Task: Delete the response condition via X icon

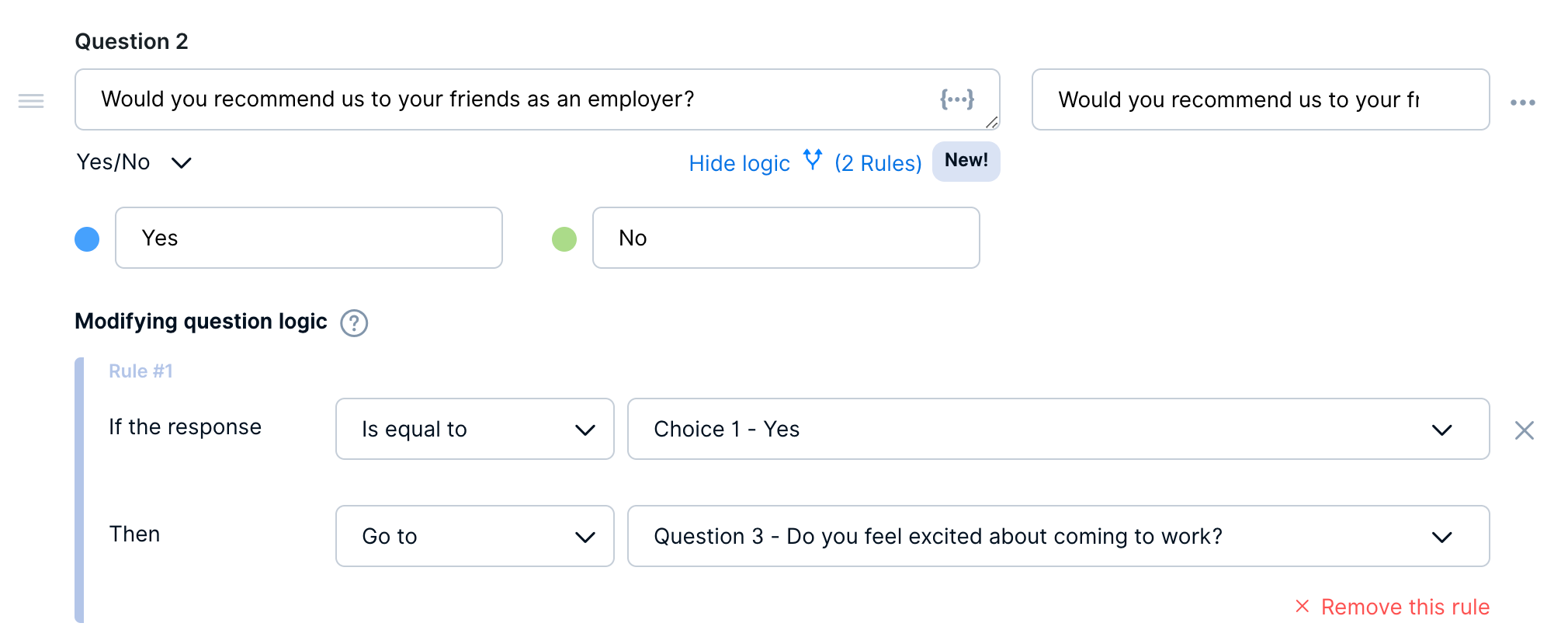Action: pos(1524,430)
